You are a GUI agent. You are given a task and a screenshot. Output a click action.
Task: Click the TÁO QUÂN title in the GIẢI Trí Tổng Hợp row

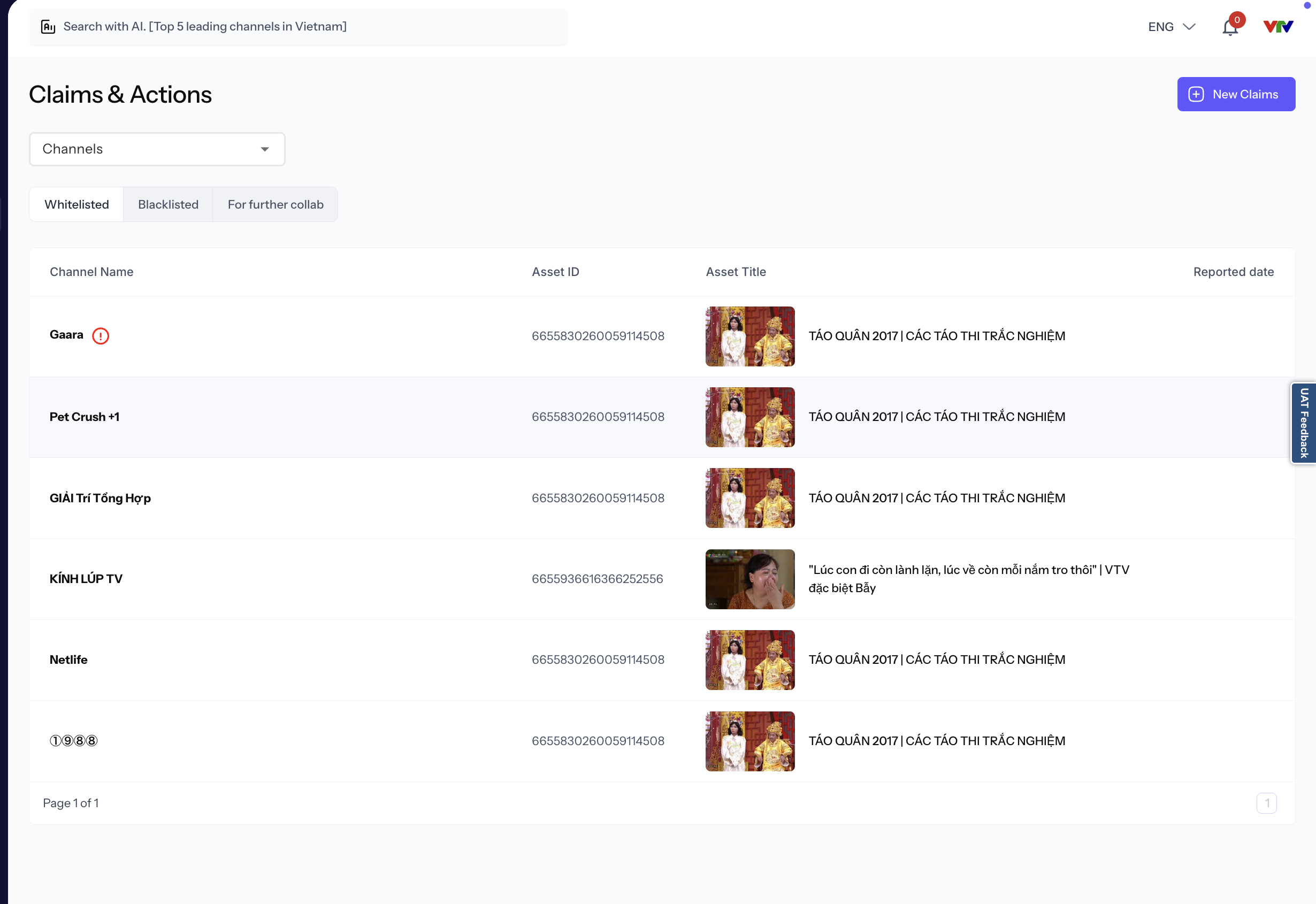[x=937, y=498]
